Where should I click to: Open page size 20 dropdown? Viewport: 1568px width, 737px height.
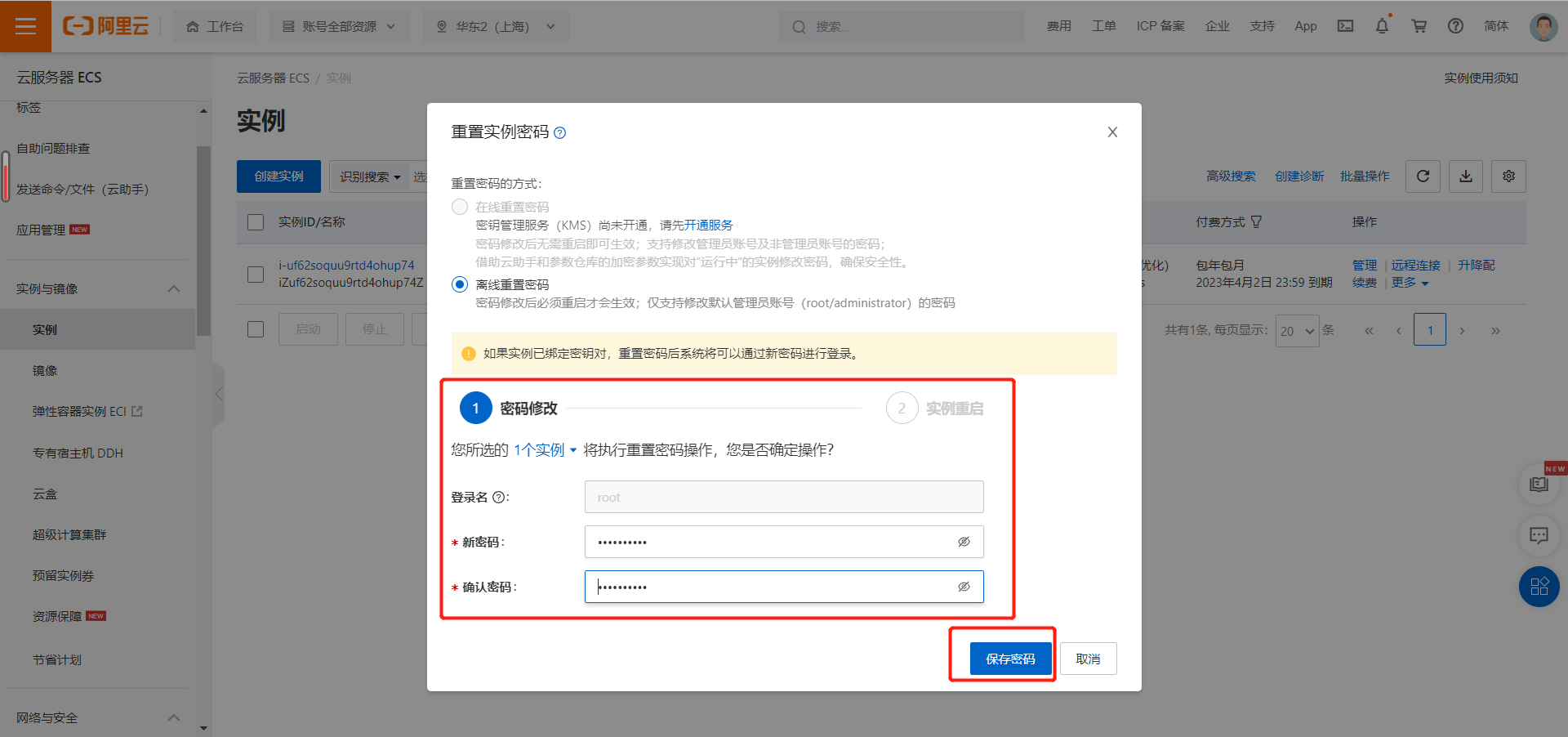click(1297, 331)
